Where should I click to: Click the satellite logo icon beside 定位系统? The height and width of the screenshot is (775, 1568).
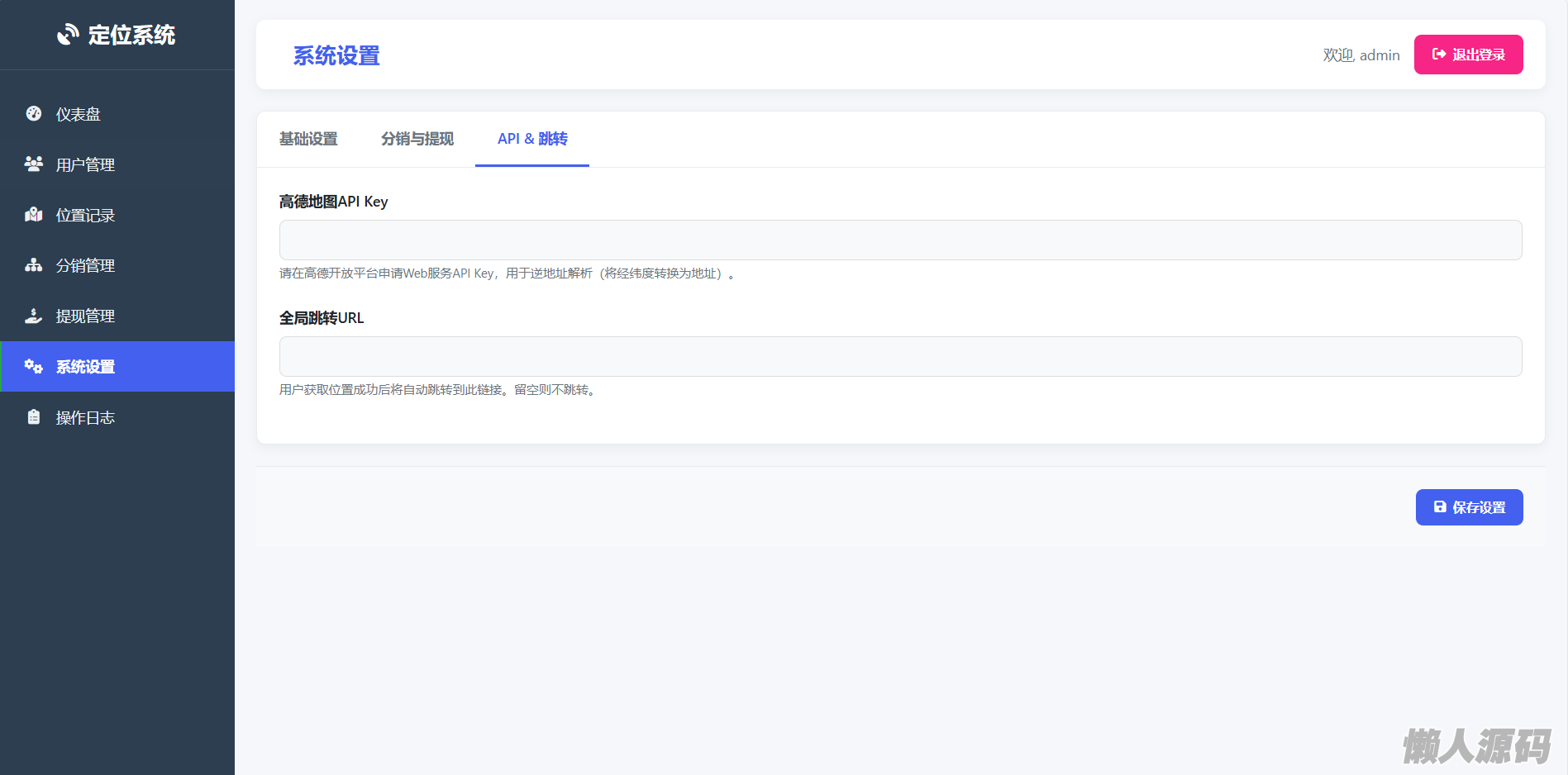point(68,35)
